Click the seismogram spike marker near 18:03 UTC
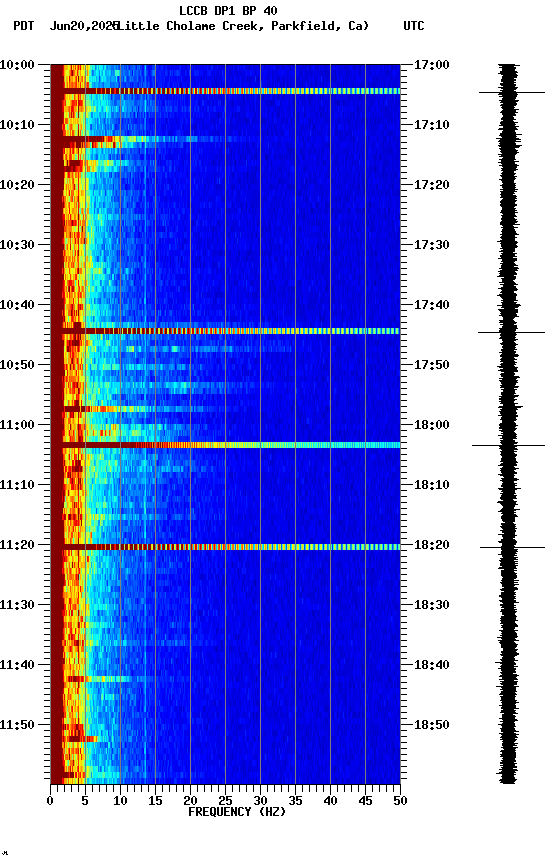The height and width of the screenshot is (864, 552). 508,445
